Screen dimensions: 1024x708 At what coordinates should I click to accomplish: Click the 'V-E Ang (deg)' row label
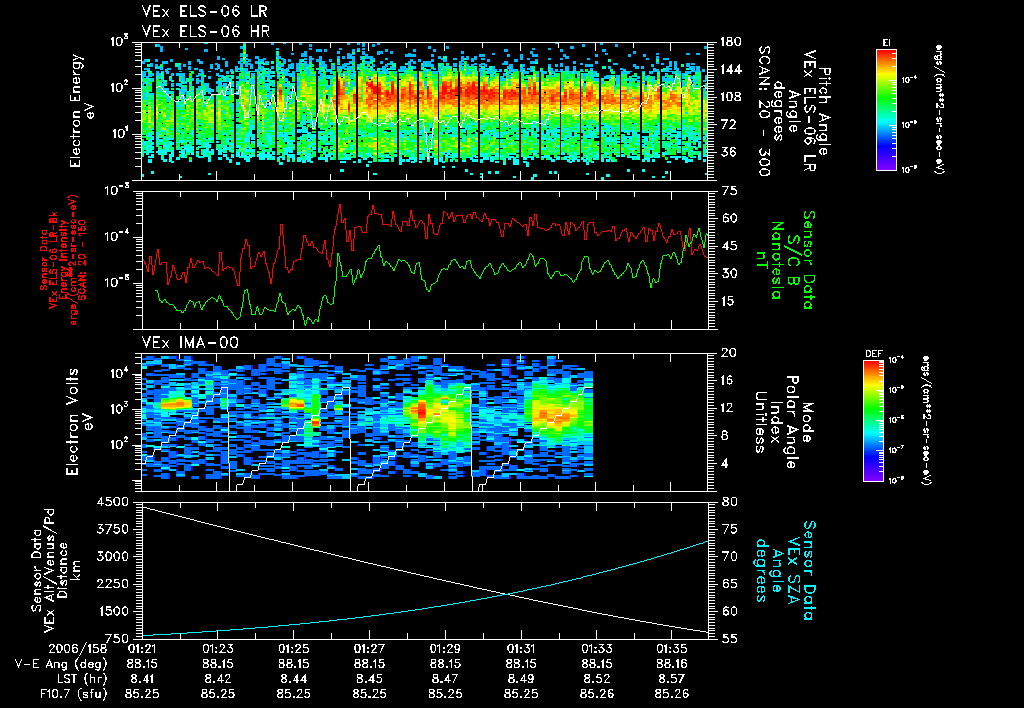pos(61,664)
